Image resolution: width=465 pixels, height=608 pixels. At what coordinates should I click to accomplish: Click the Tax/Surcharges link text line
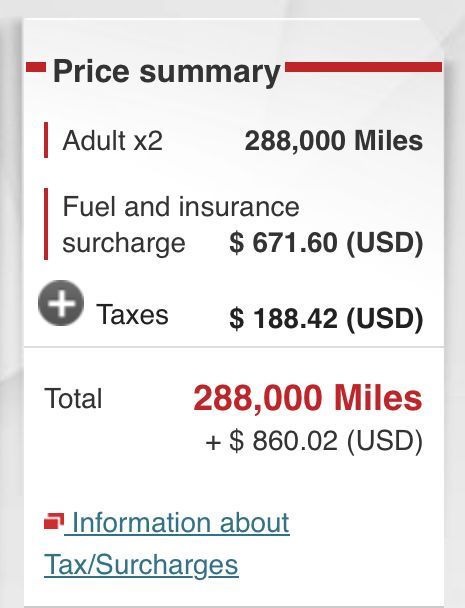coord(141,564)
